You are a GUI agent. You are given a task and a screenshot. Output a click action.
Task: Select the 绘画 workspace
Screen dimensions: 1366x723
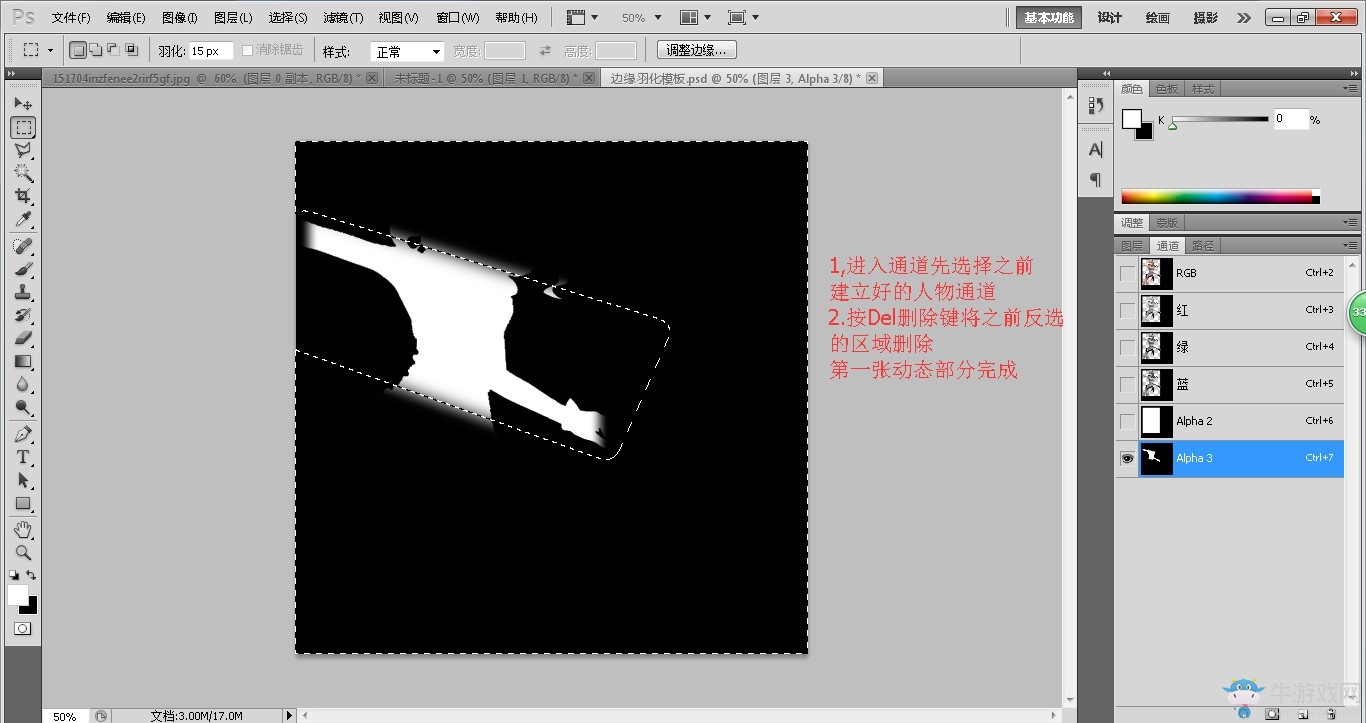point(1158,18)
